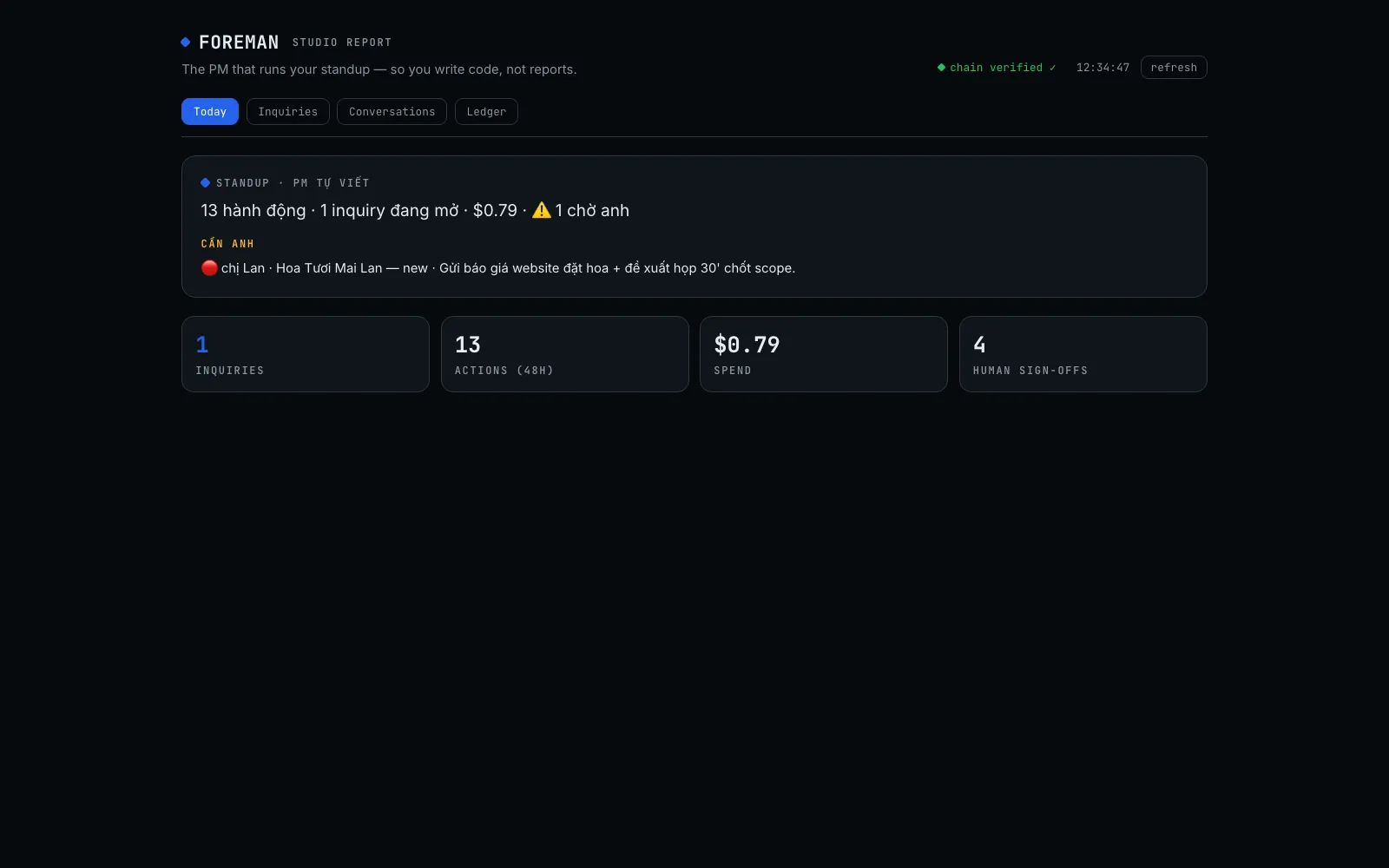Click the red circle next to chị Lan
Image resolution: width=1389 pixels, height=868 pixels.
click(x=209, y=267)
